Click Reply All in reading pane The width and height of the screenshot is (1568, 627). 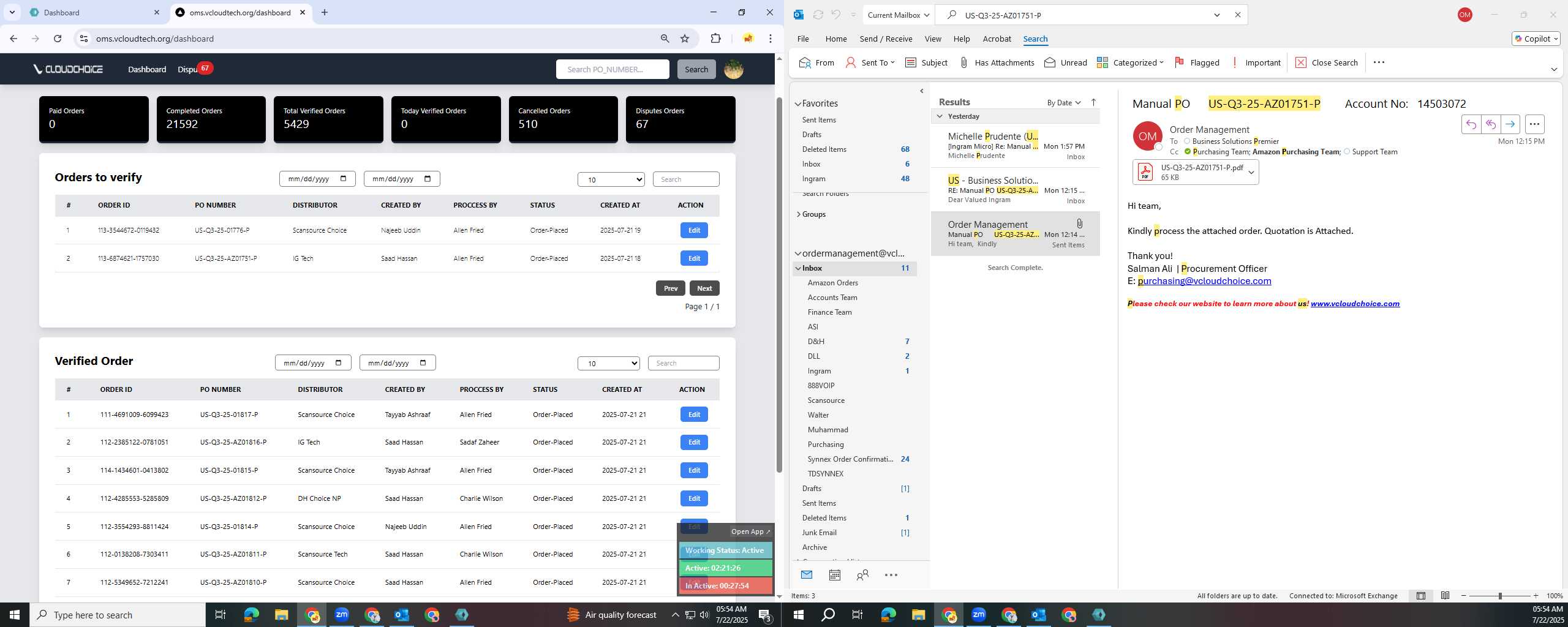tap(1490, 124)
